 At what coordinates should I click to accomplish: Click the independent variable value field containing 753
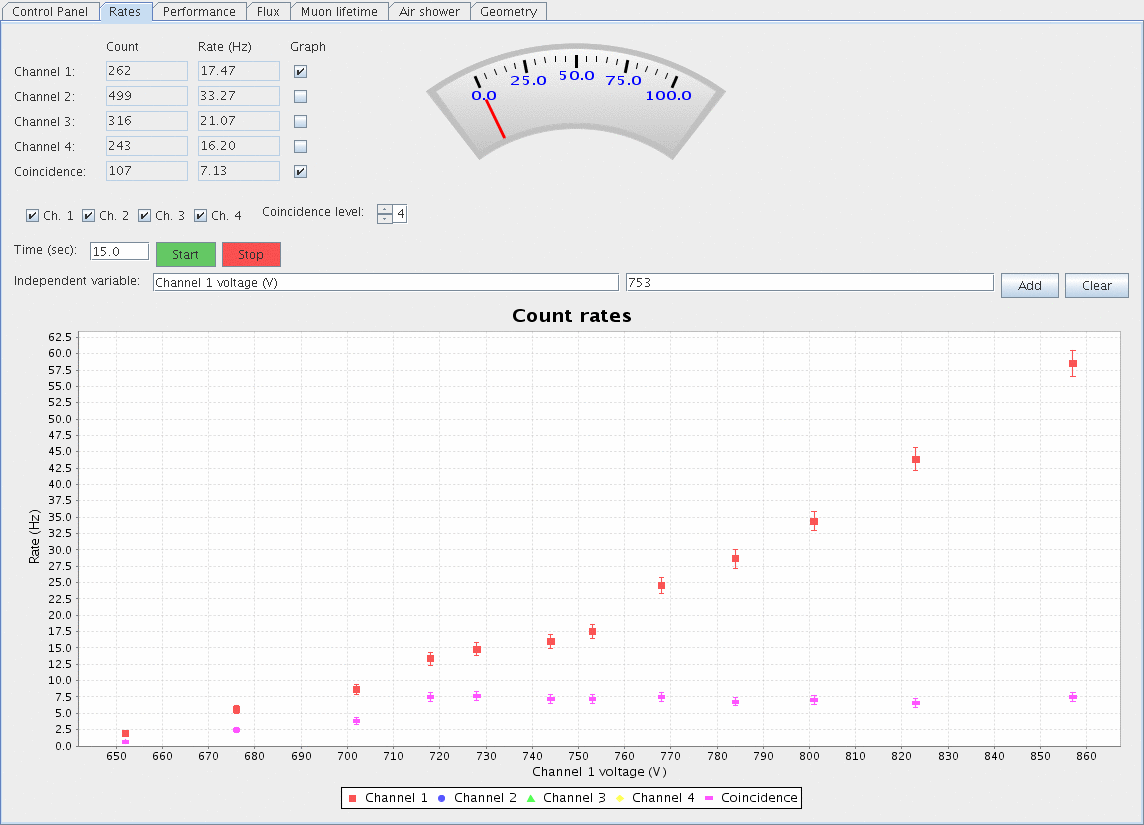coord(808,283)
